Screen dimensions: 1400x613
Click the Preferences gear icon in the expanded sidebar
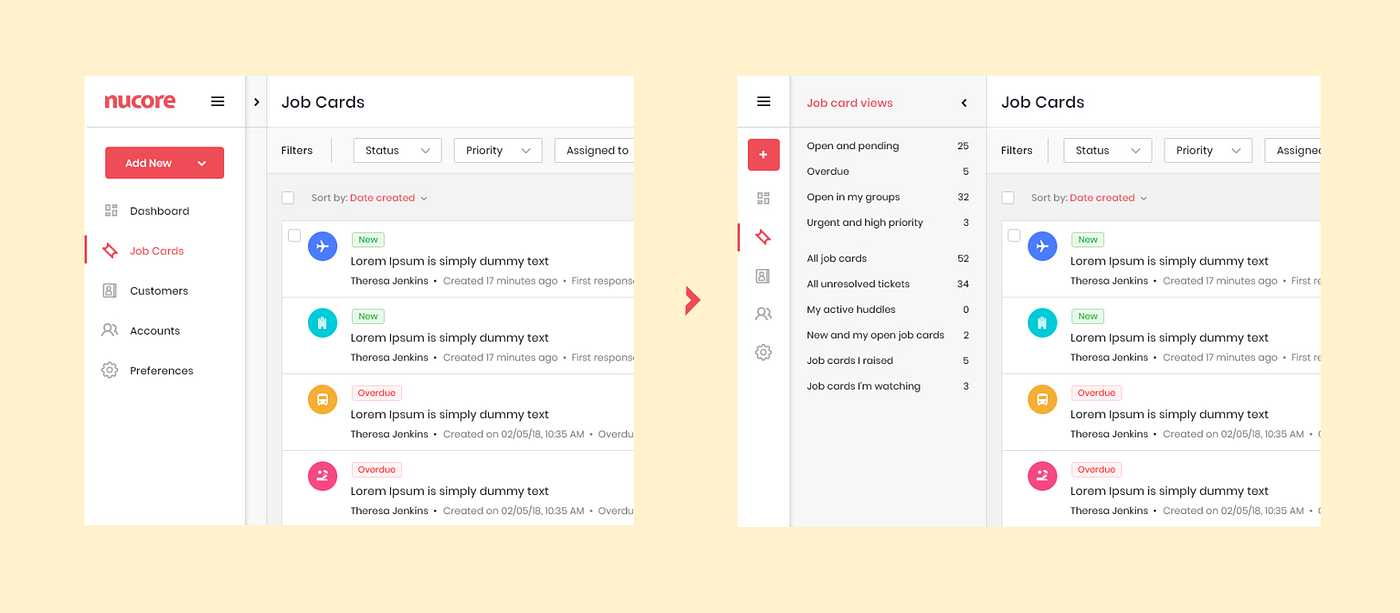[110, 370]
